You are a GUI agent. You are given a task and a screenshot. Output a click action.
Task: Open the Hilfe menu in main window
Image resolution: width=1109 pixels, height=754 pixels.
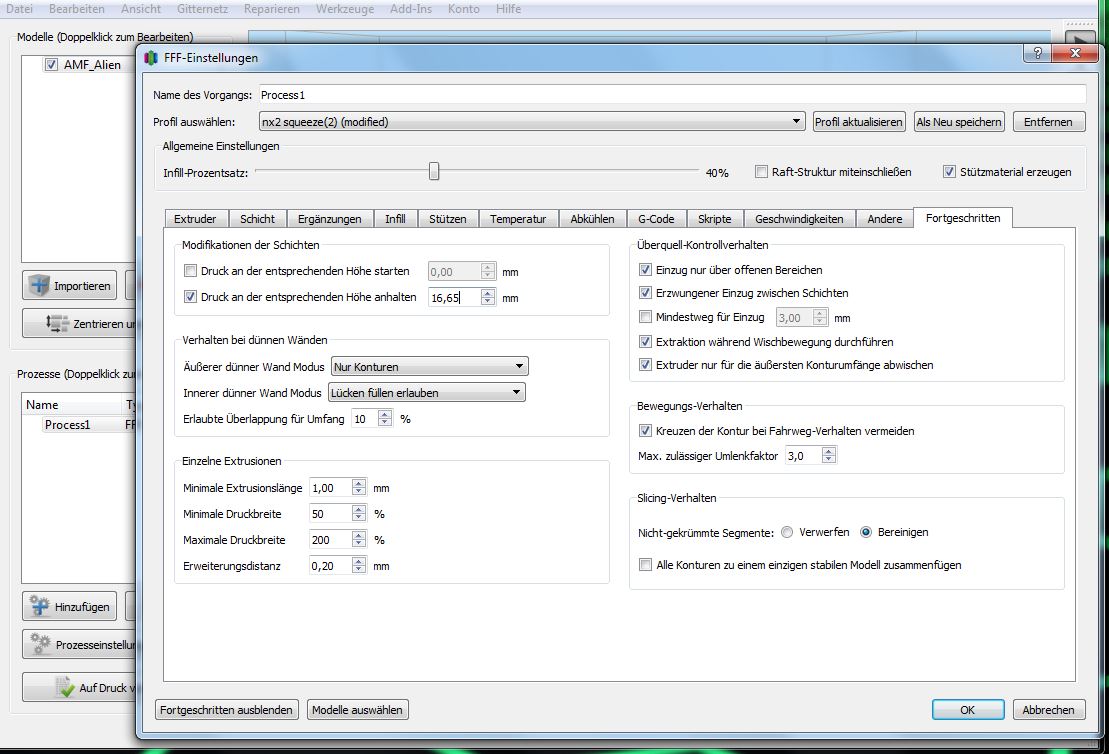point(509,8)
